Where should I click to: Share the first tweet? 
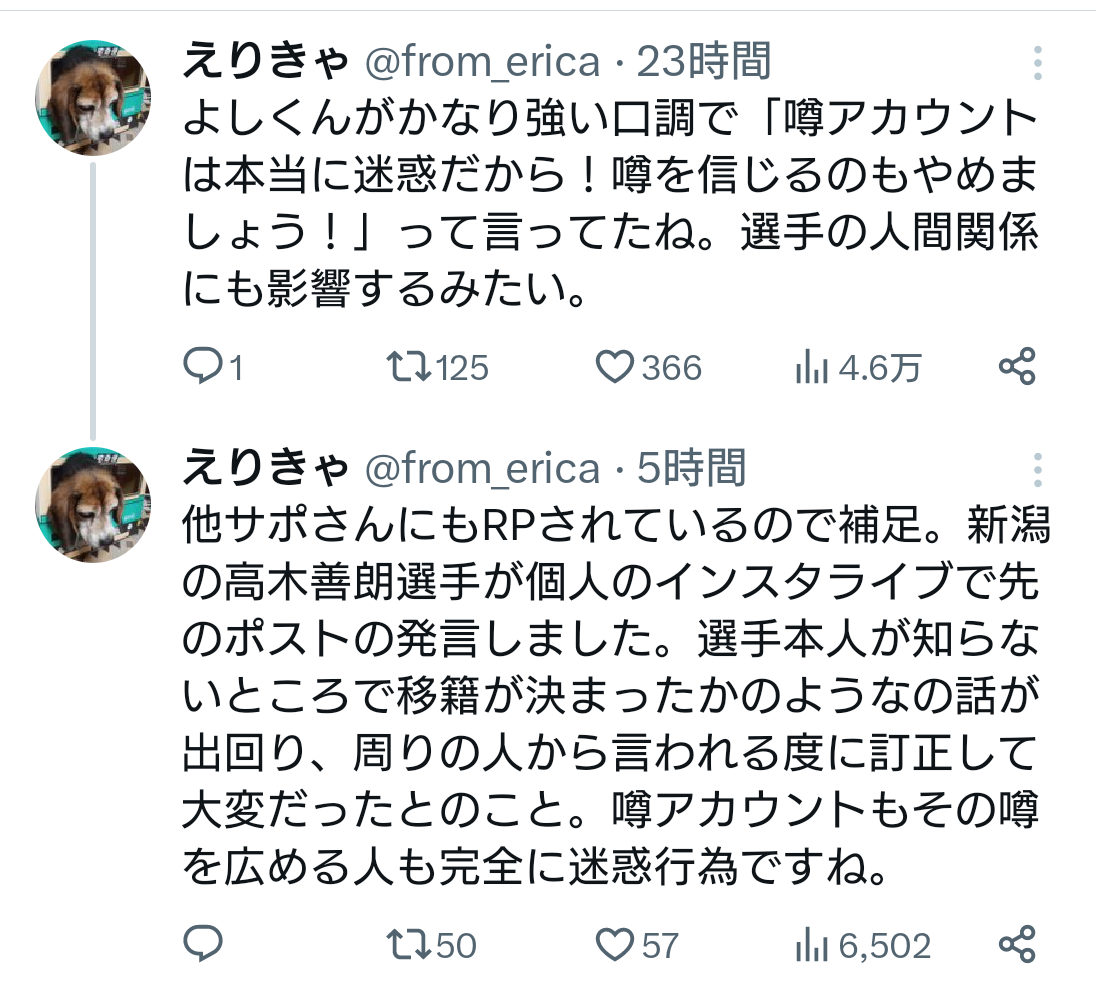coord(1016,368)
